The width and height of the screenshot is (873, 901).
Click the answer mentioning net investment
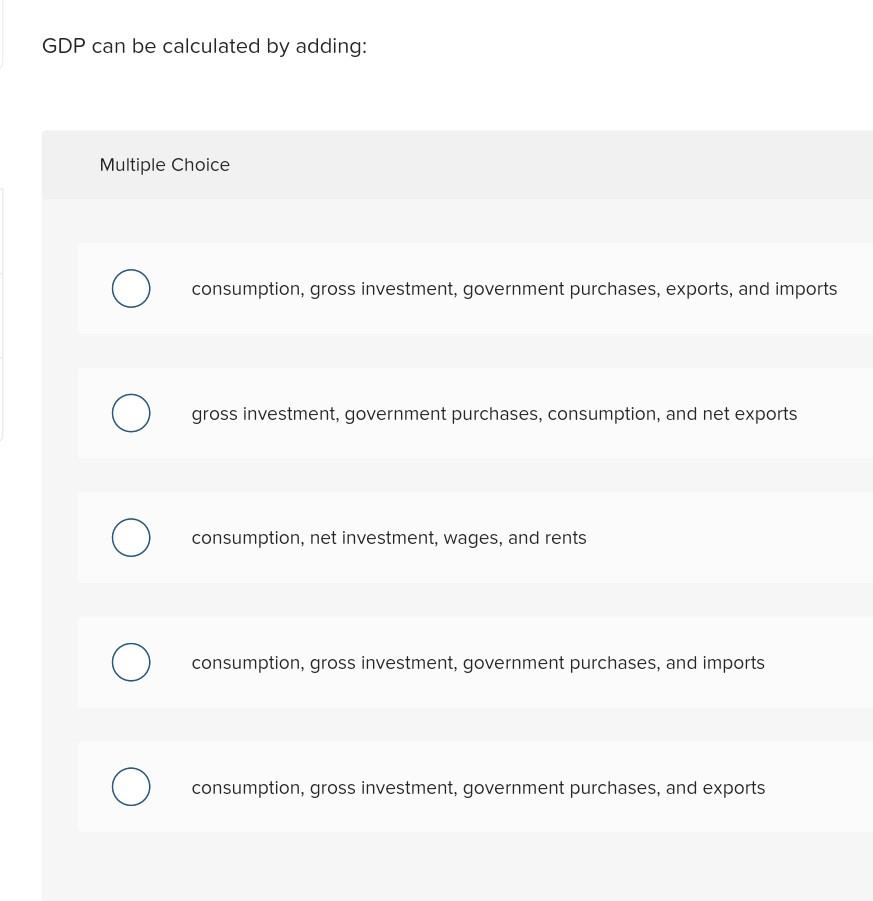point(389,537)
